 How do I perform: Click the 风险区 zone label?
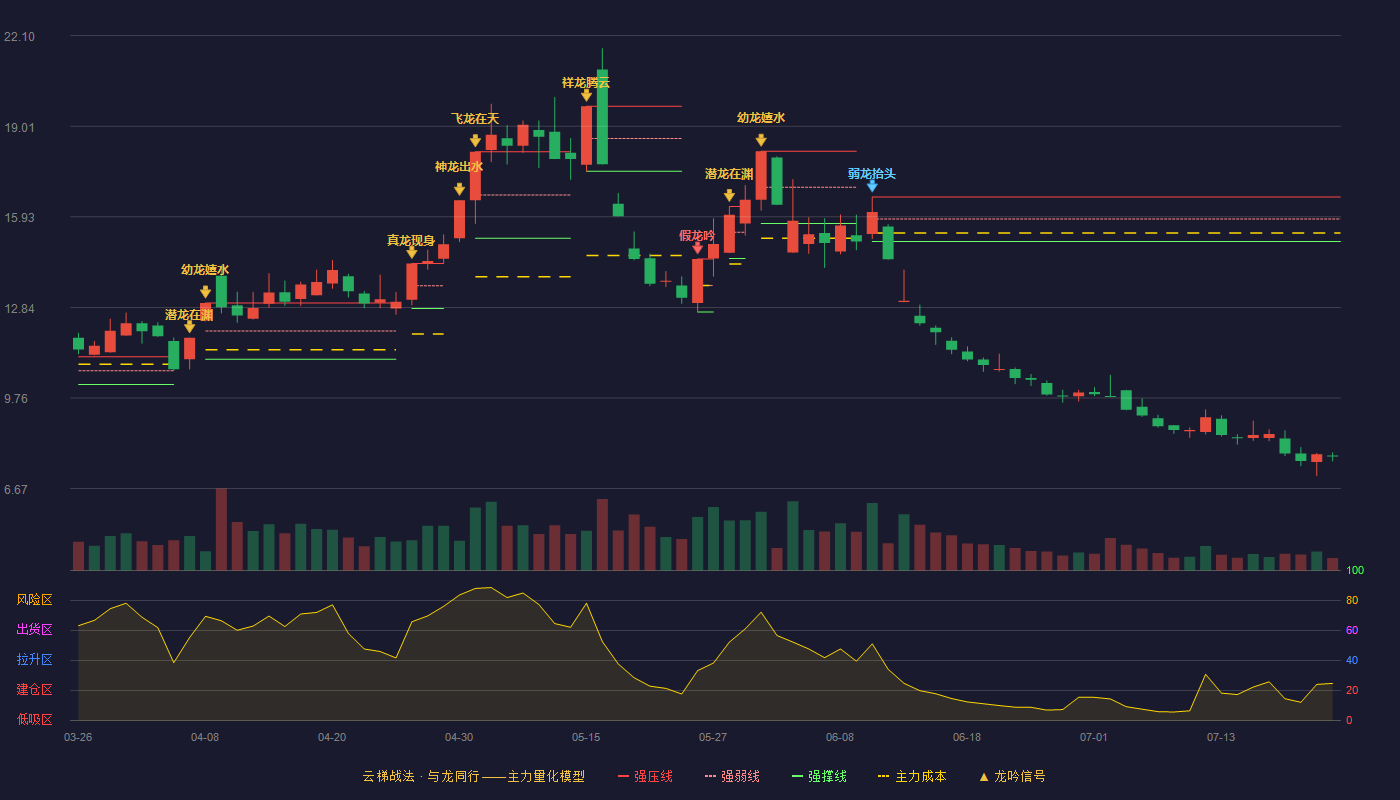(34, 600)
